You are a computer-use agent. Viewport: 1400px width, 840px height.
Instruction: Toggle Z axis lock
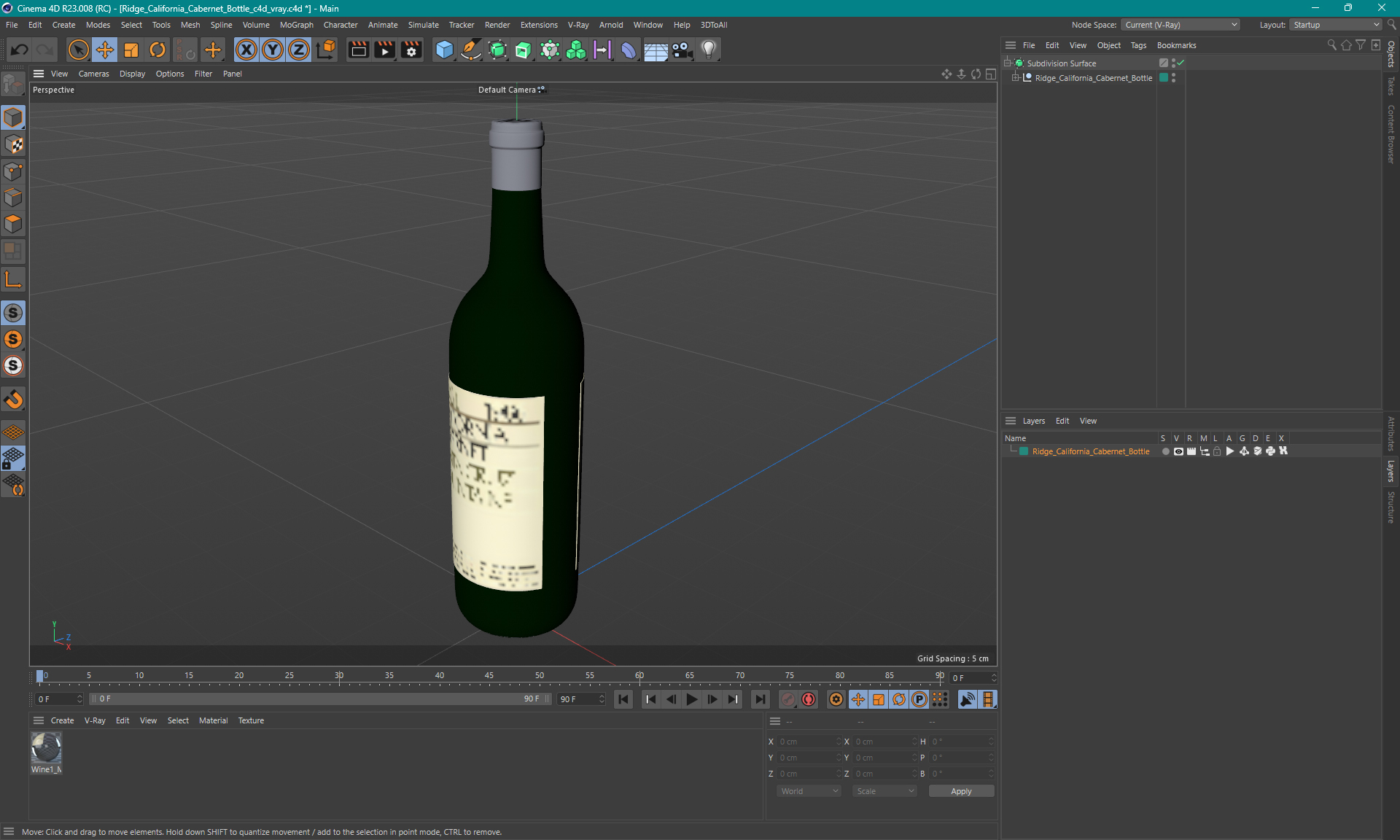[299, 50]
